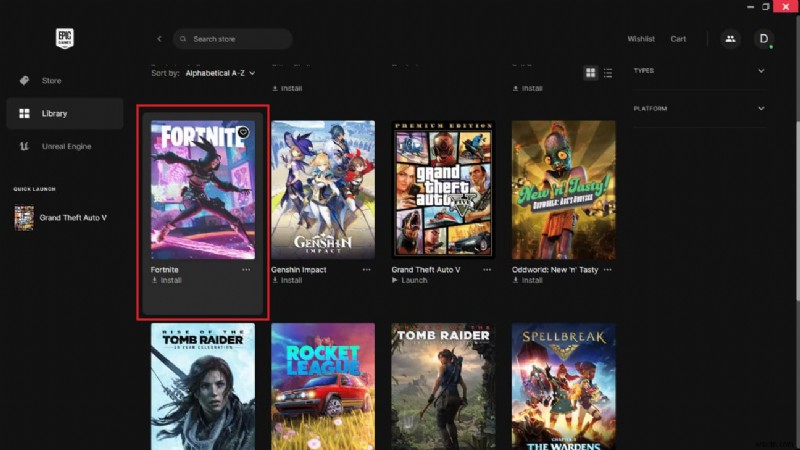Close the Epic Games Launcher window
Viewport: 800px width, 450px height.
[786, 7]
